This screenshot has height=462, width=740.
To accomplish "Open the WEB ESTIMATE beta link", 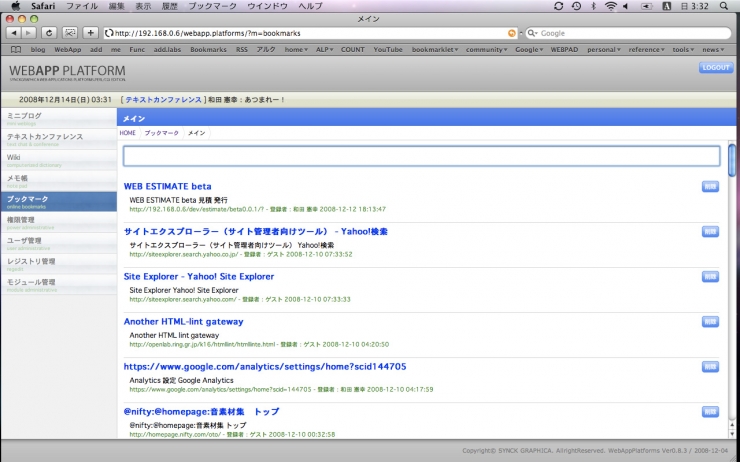I will 168,186.
